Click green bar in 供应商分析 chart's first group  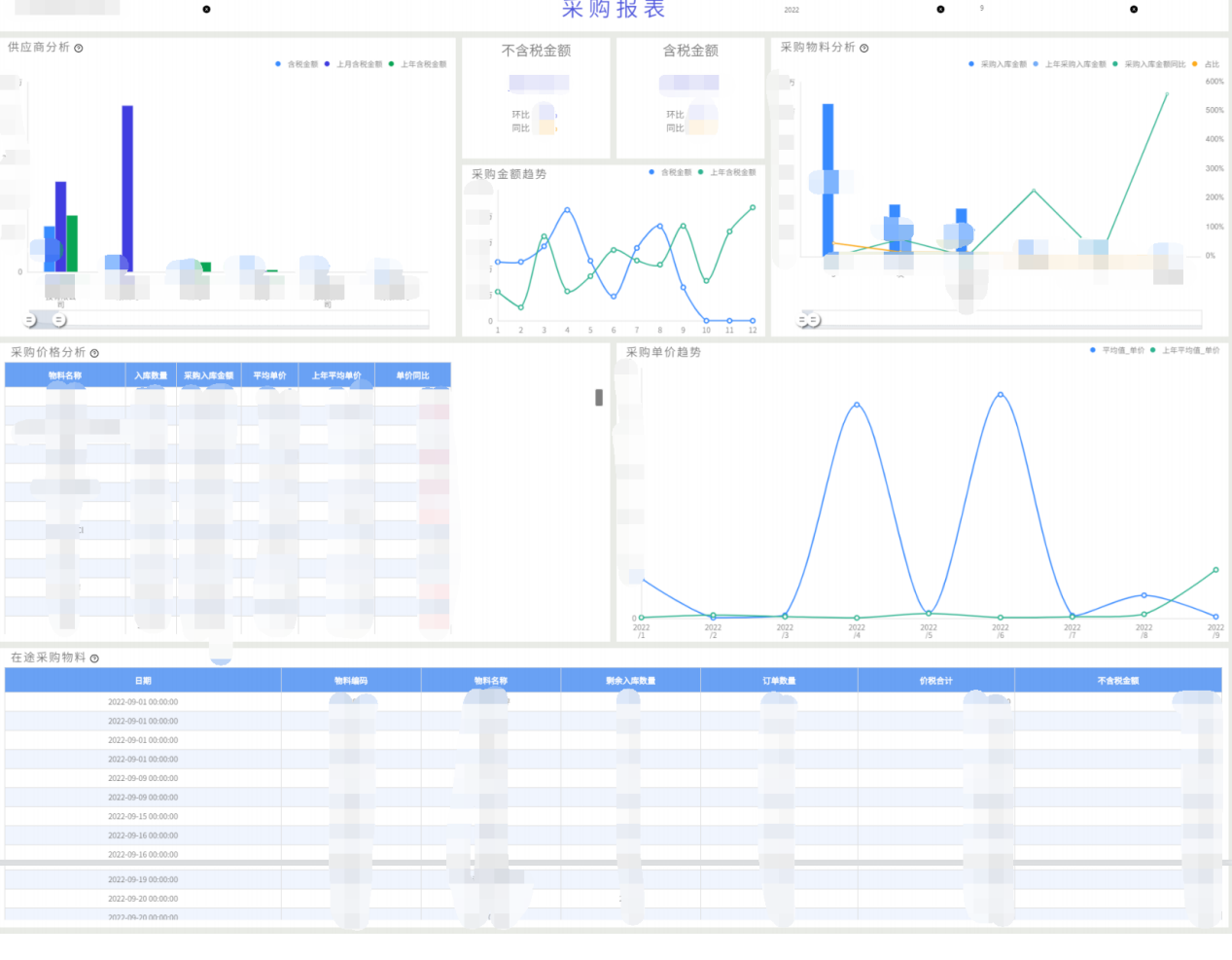(72, 243)
